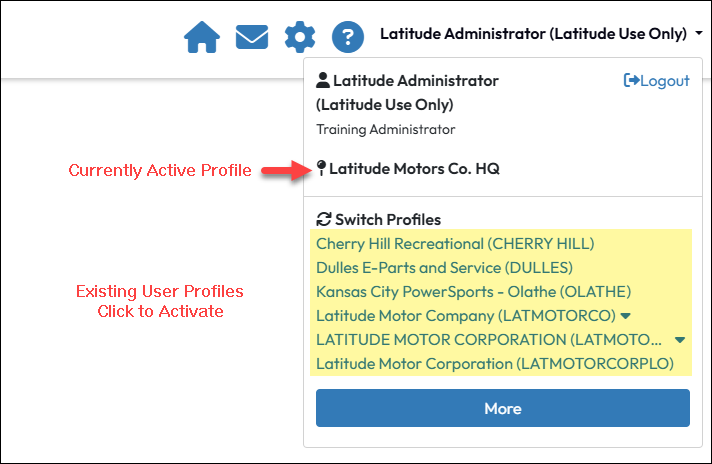712x464 pixels.
Task: Click the Switch Profiles refresh arrows icon
Action: (323, 219)
